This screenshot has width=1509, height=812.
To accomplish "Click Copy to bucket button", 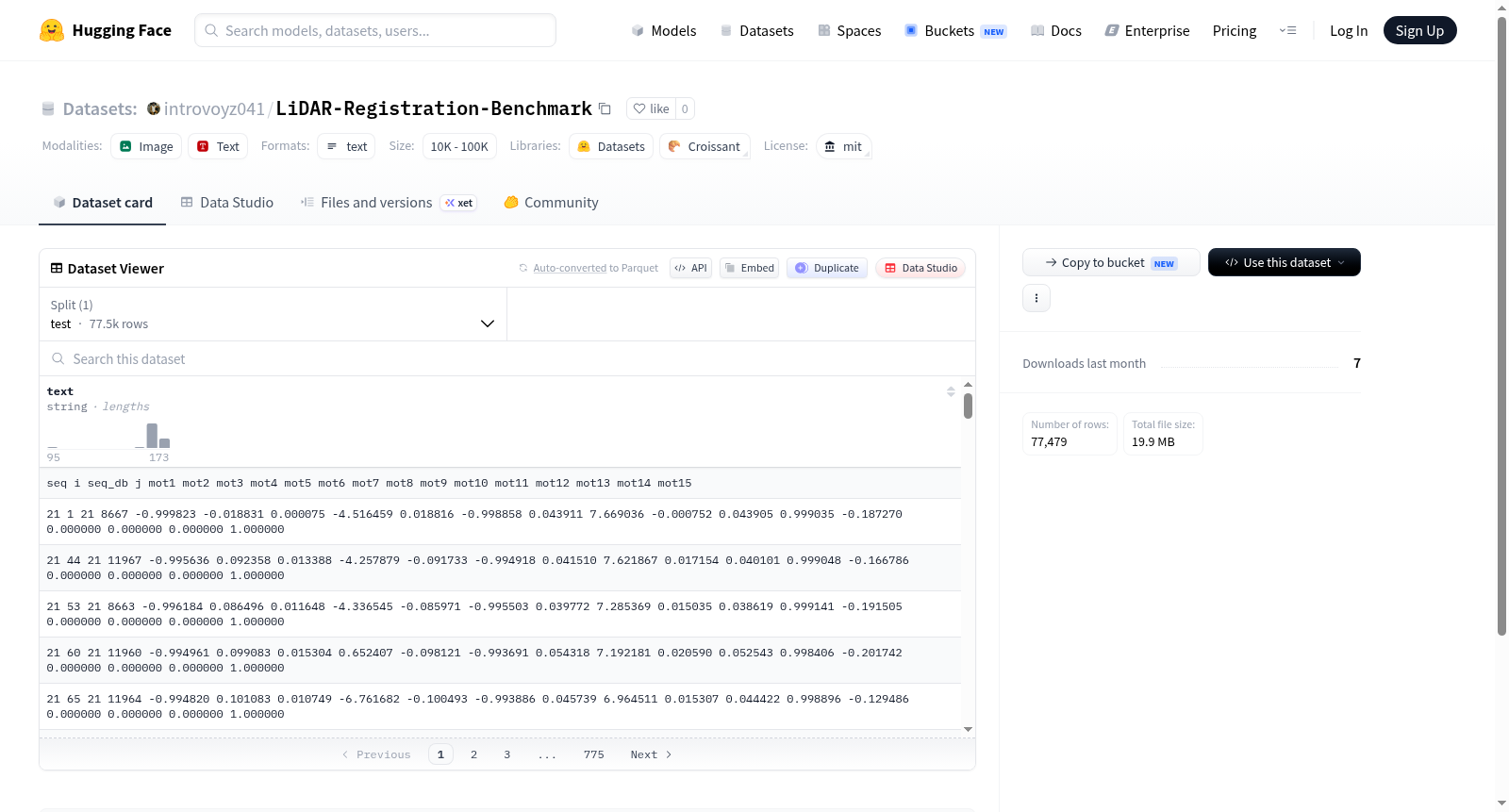I will (x=1111, y=262).
